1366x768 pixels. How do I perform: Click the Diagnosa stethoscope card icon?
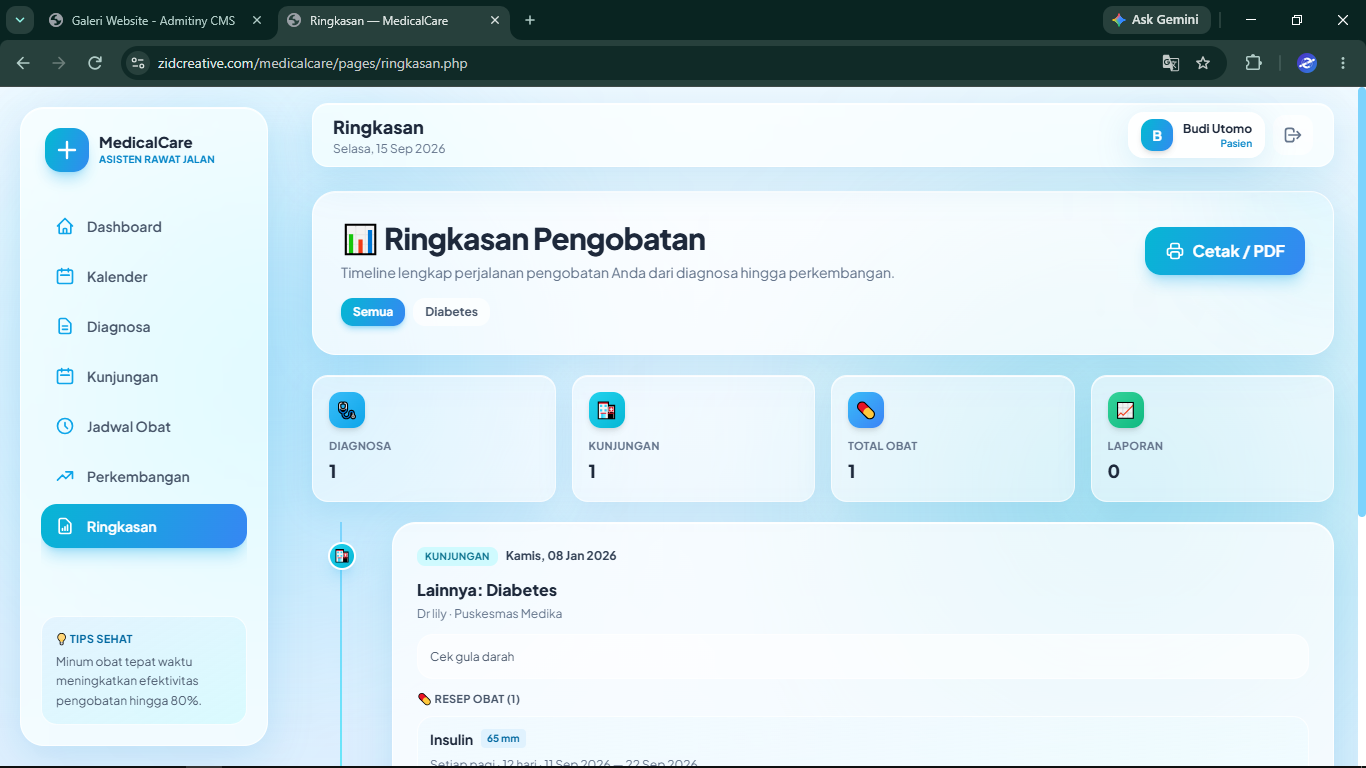(x=347, y=410)
